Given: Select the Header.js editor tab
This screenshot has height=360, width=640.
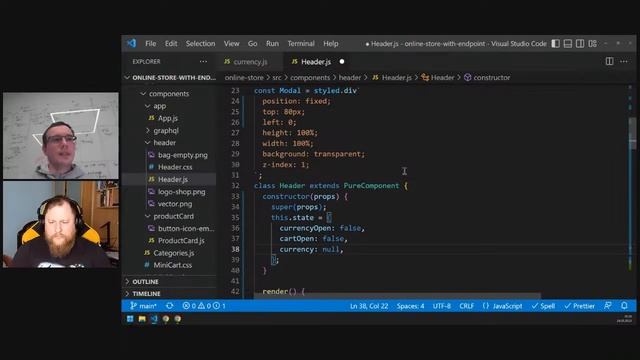Looking at the screenshot, I should coord(316,62).
